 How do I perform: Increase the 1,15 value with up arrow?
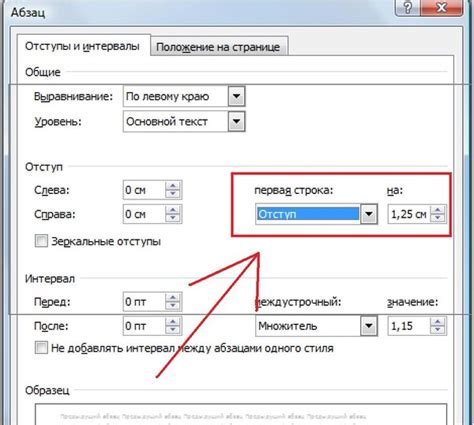coord(438,321)
